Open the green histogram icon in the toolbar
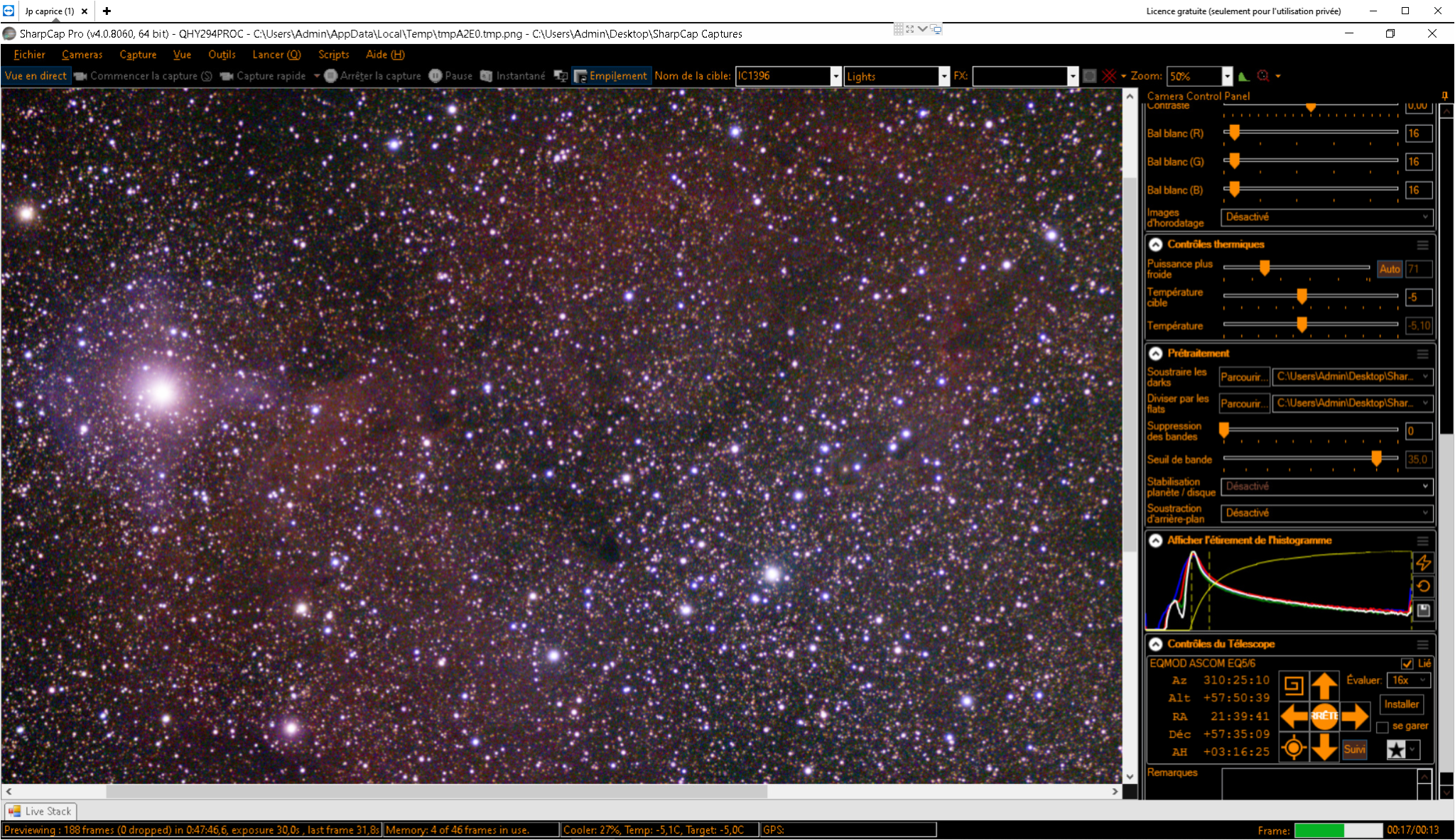This screenshot has width=1455, height=840. click(1243, 76)
